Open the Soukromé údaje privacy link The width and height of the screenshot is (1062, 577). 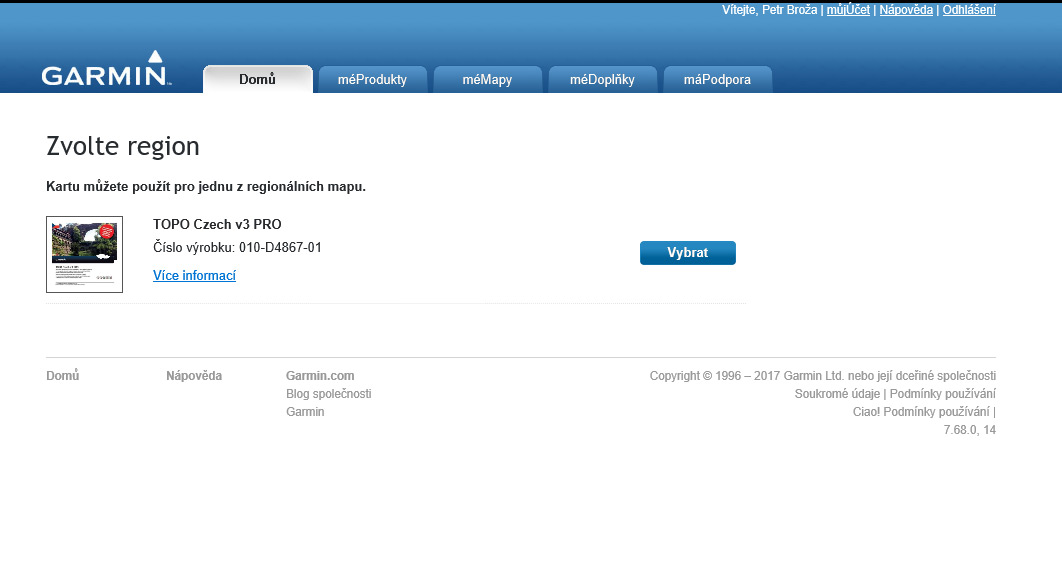coord(837,393)
